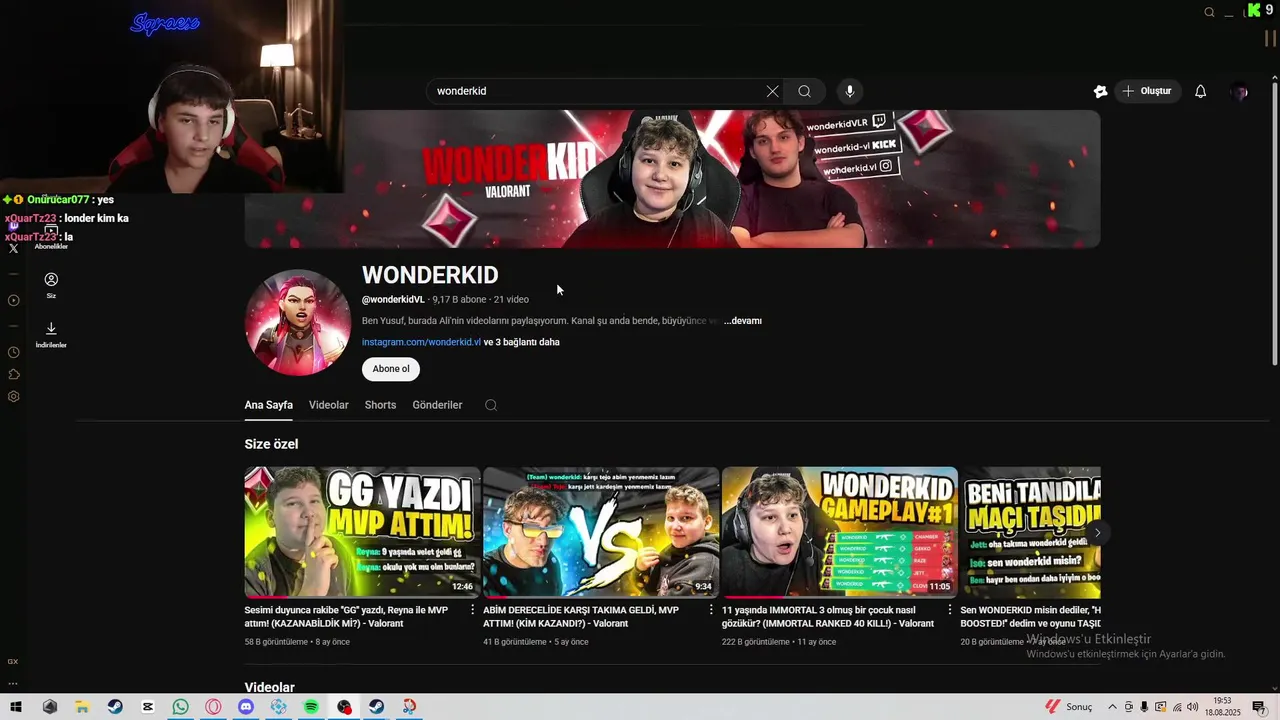The image size is (1280, 720).
Task: Click the Videolar section heading at bottom
Action: tap(270, 687)
